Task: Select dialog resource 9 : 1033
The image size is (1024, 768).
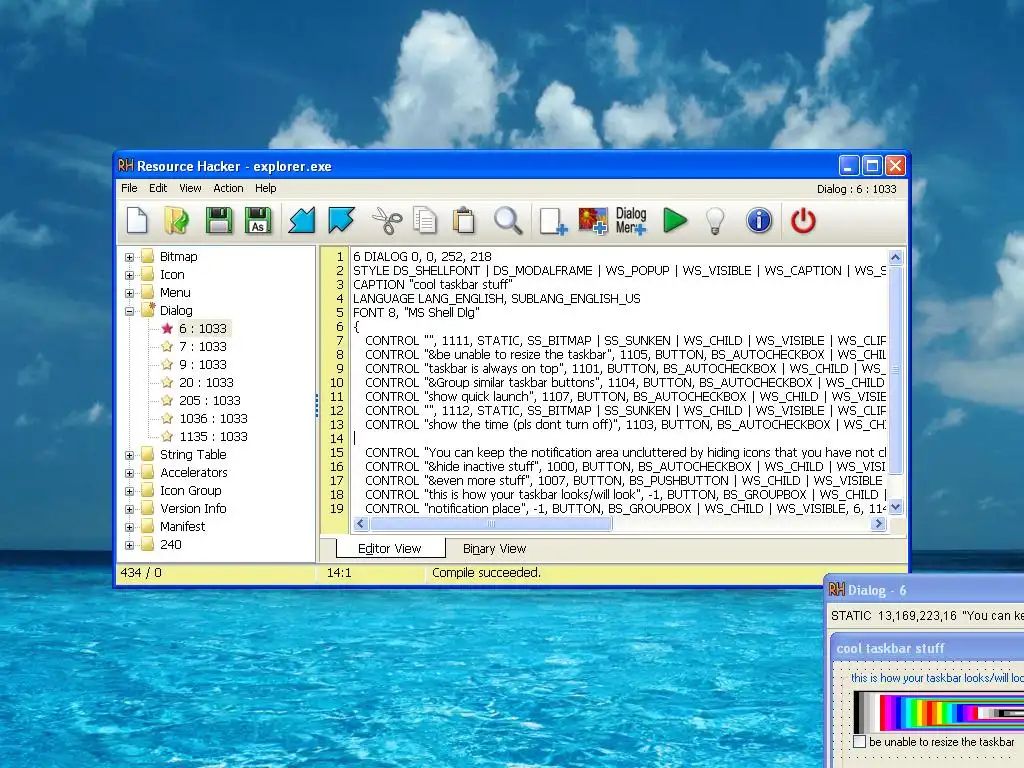Action: coord(202,364)
